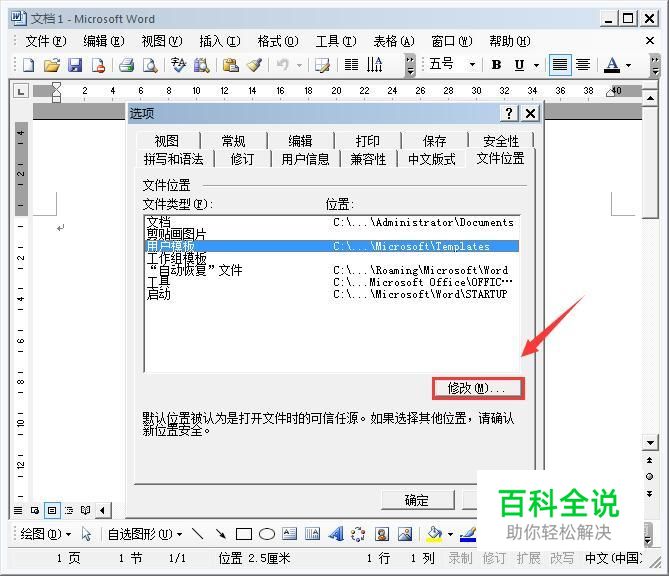Expand Standard toolbar options chevron
The height and width of the screenshot is (576, 669).
pyautogui.click(x=410, y=65)
